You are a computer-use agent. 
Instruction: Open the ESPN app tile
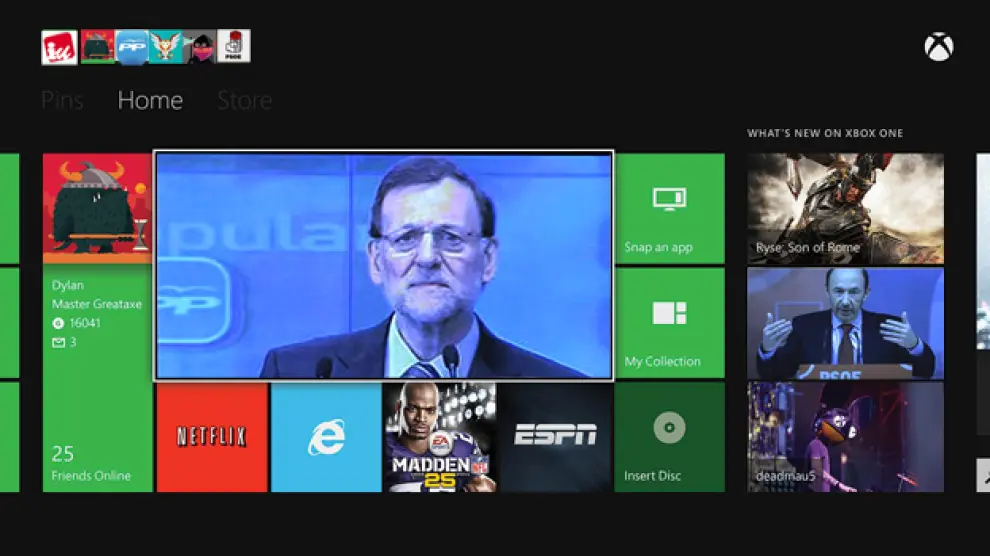[x=555, y=437]
